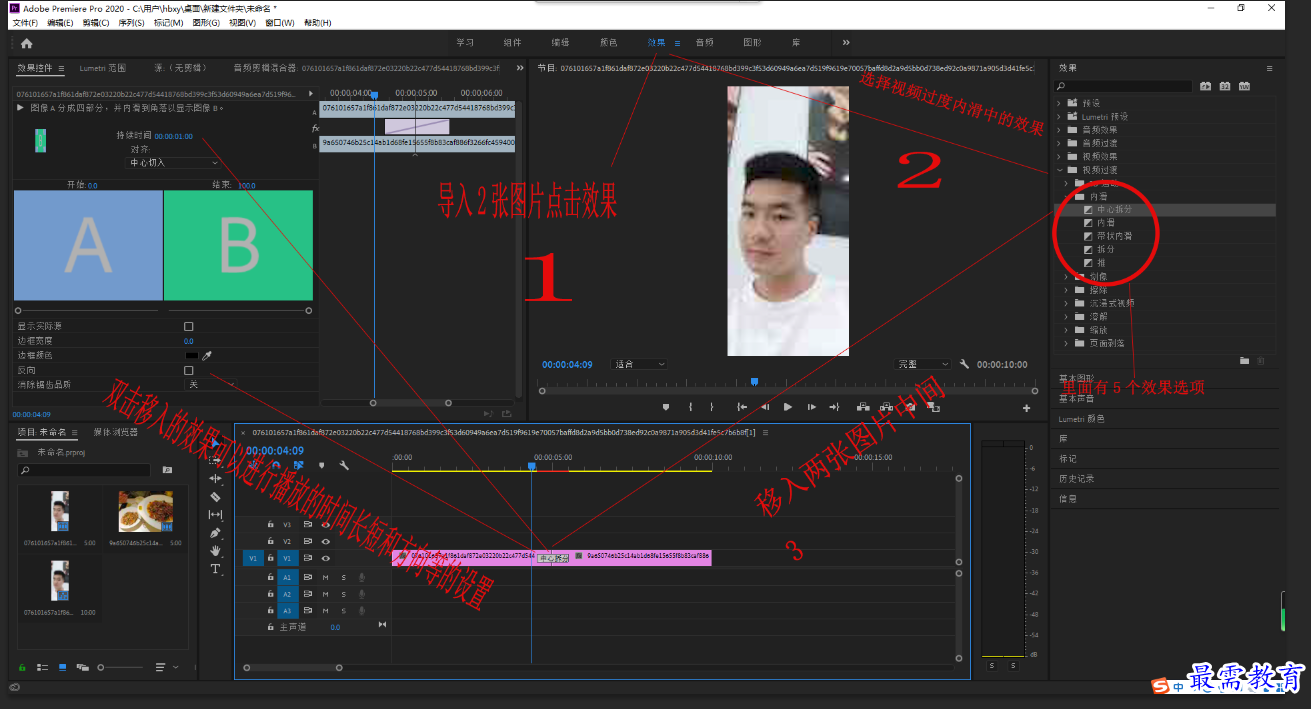Image resolution: width=1311 pixels, height=709 pixels.
Task: Toggle V1 track output eye
Action: tap(325, 558)
